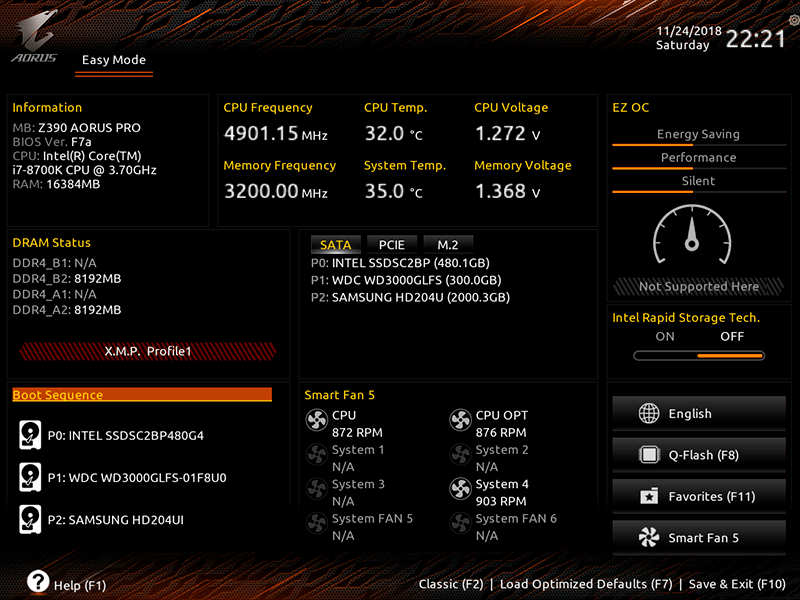Toggle the X.M.P. Profile1 bar
This screenshot has width=800, height=600.
tap(148, 351)
